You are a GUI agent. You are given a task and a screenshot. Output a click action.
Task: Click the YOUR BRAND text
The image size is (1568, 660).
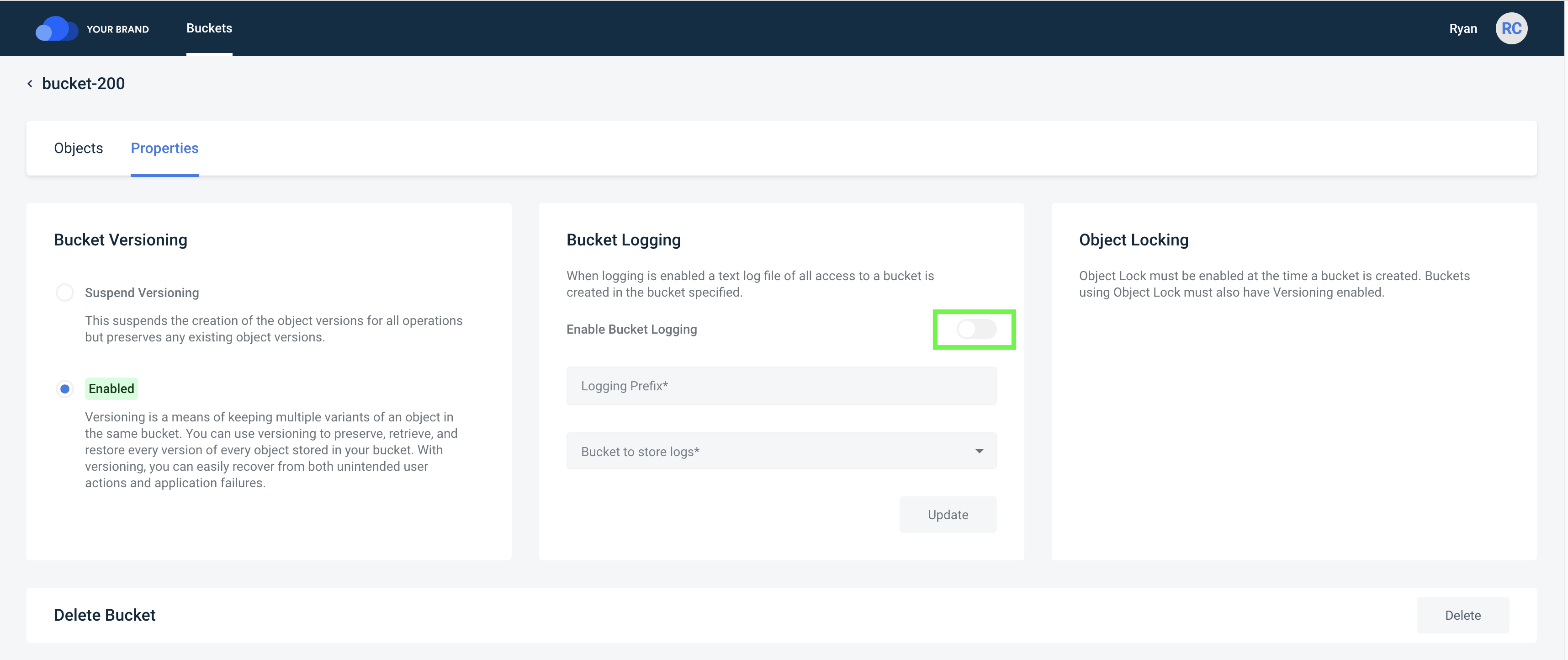pyautogui.click(x=117, y=29)
